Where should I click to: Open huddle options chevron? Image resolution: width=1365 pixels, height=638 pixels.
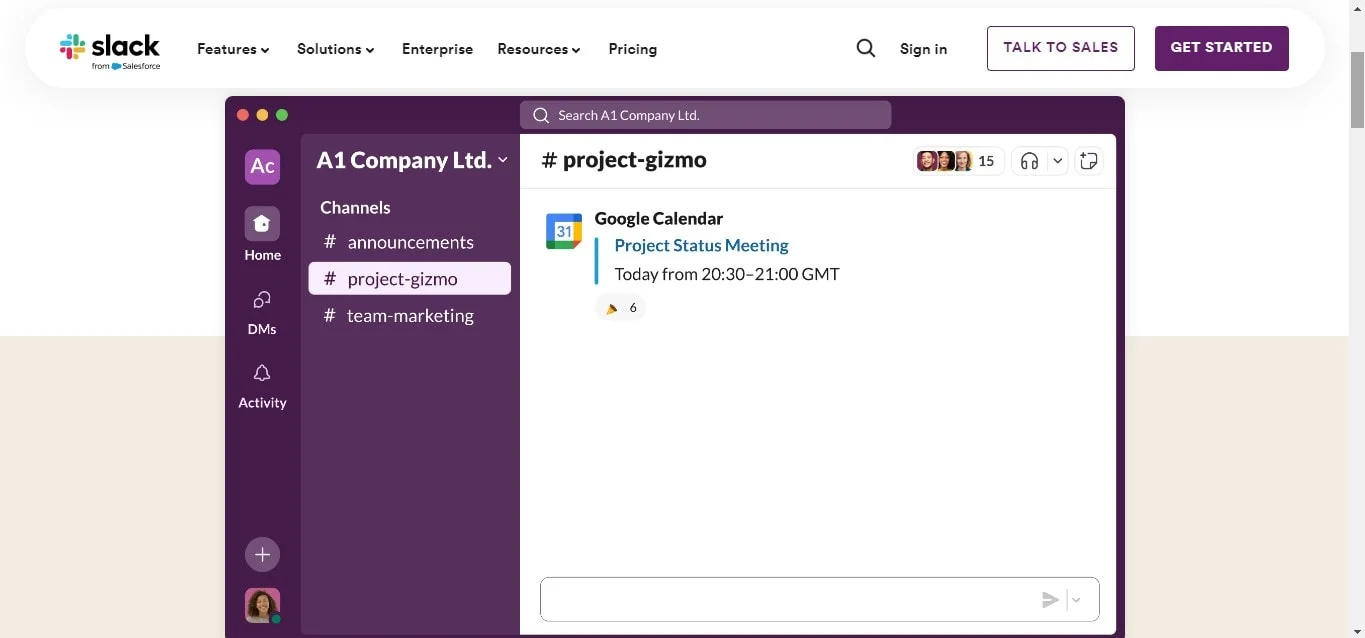1058,161
